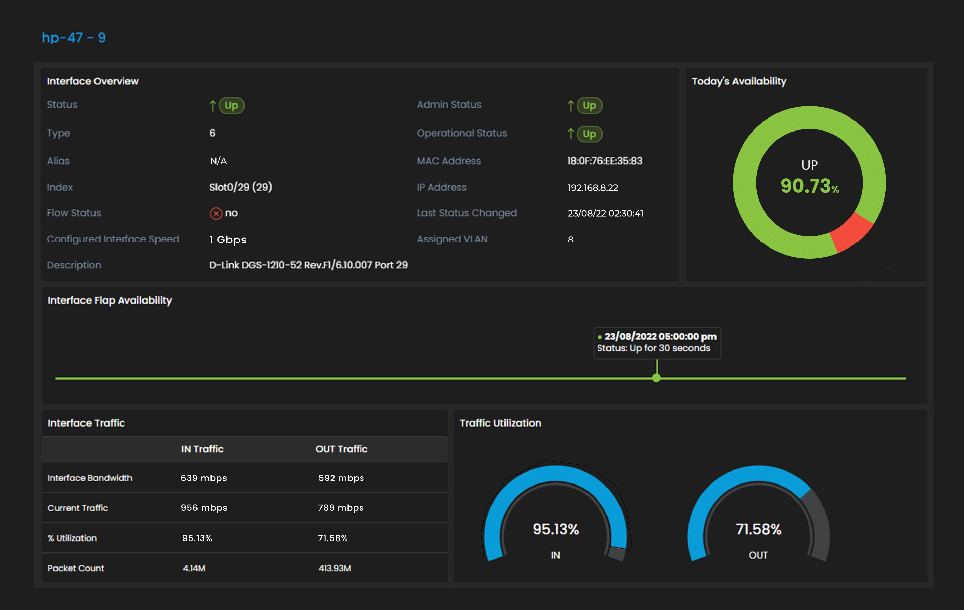Click the 789 mbps current traffic cell
The width and height of the screenshot is (964, 610).
point(341,508)
